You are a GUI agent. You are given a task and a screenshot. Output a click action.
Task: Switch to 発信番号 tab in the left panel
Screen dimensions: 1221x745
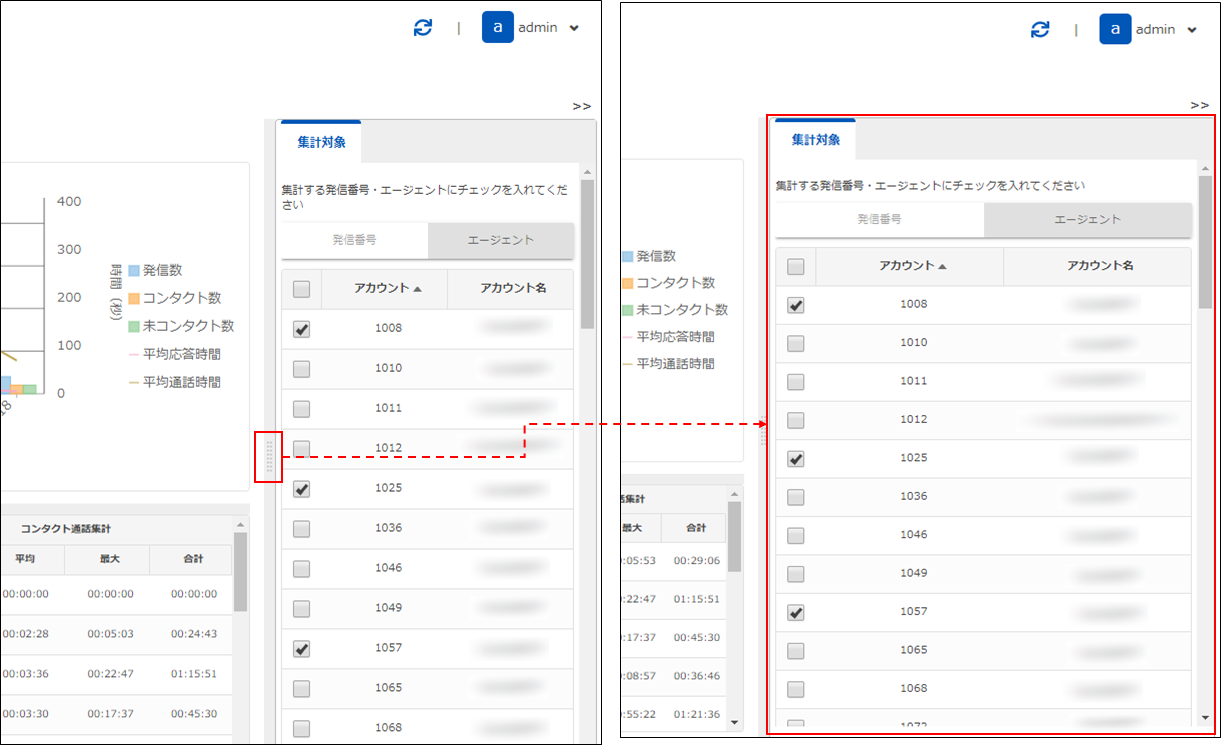[x=355, y=240]
